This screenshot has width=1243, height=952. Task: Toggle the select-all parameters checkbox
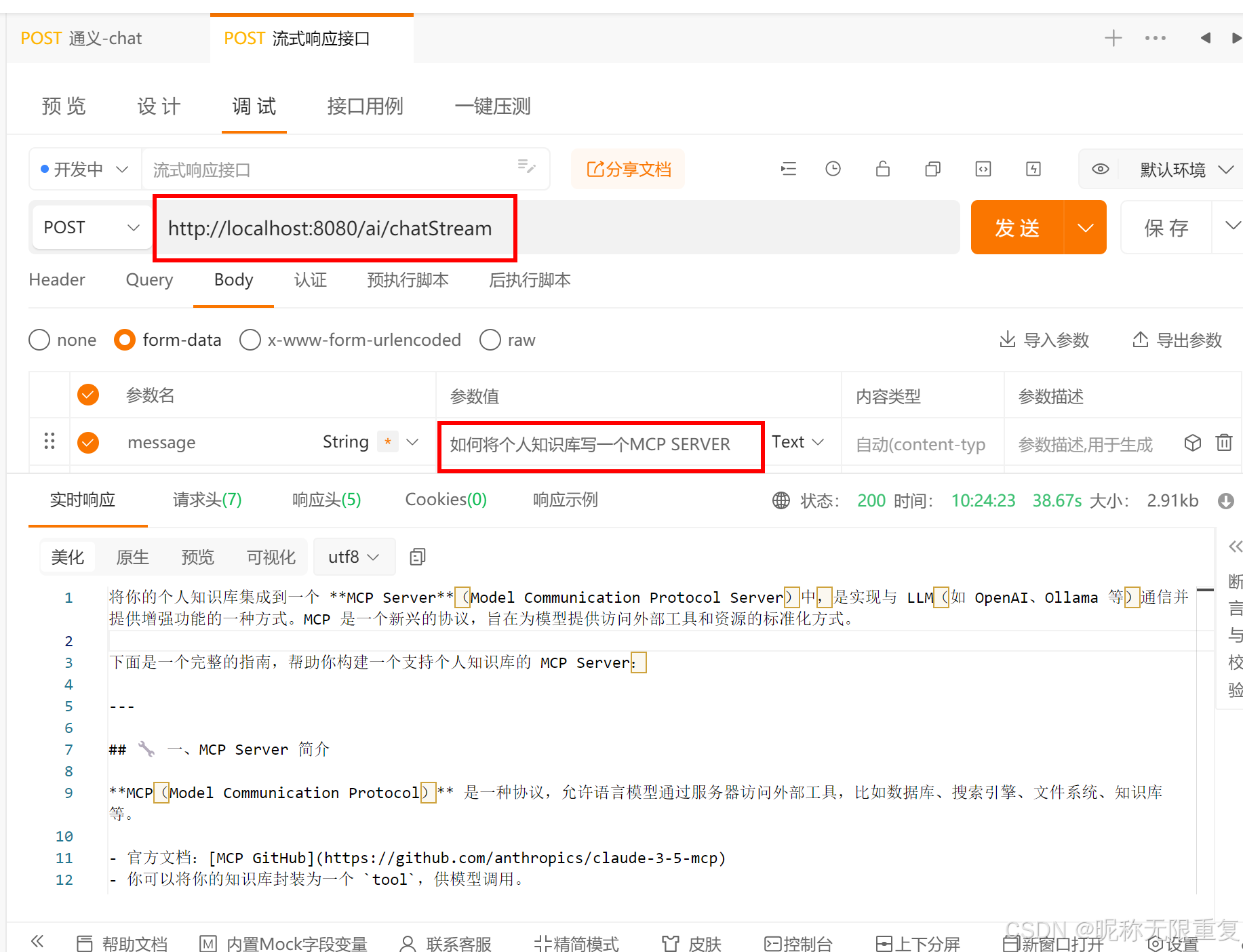(88, 395)
